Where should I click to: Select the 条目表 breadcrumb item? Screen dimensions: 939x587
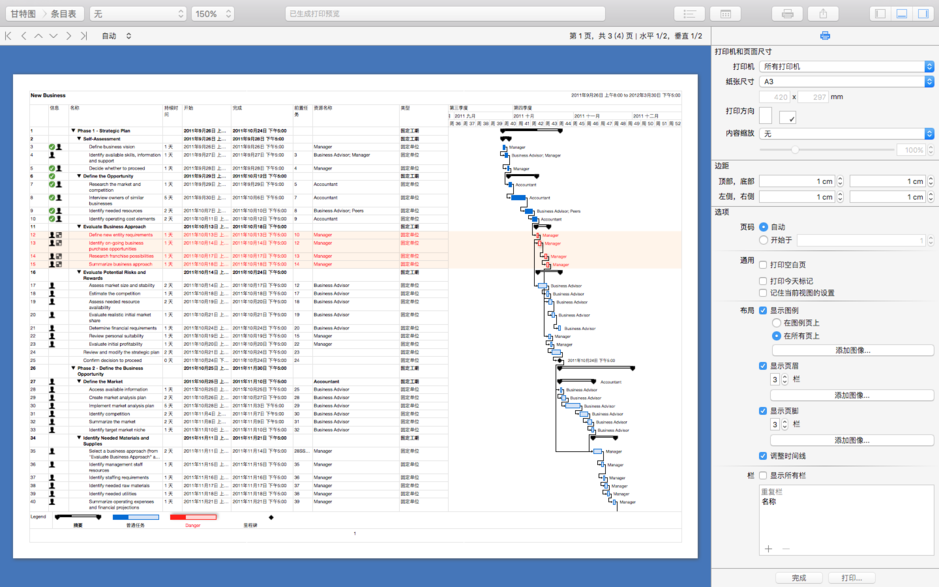(x=64, y=14)
